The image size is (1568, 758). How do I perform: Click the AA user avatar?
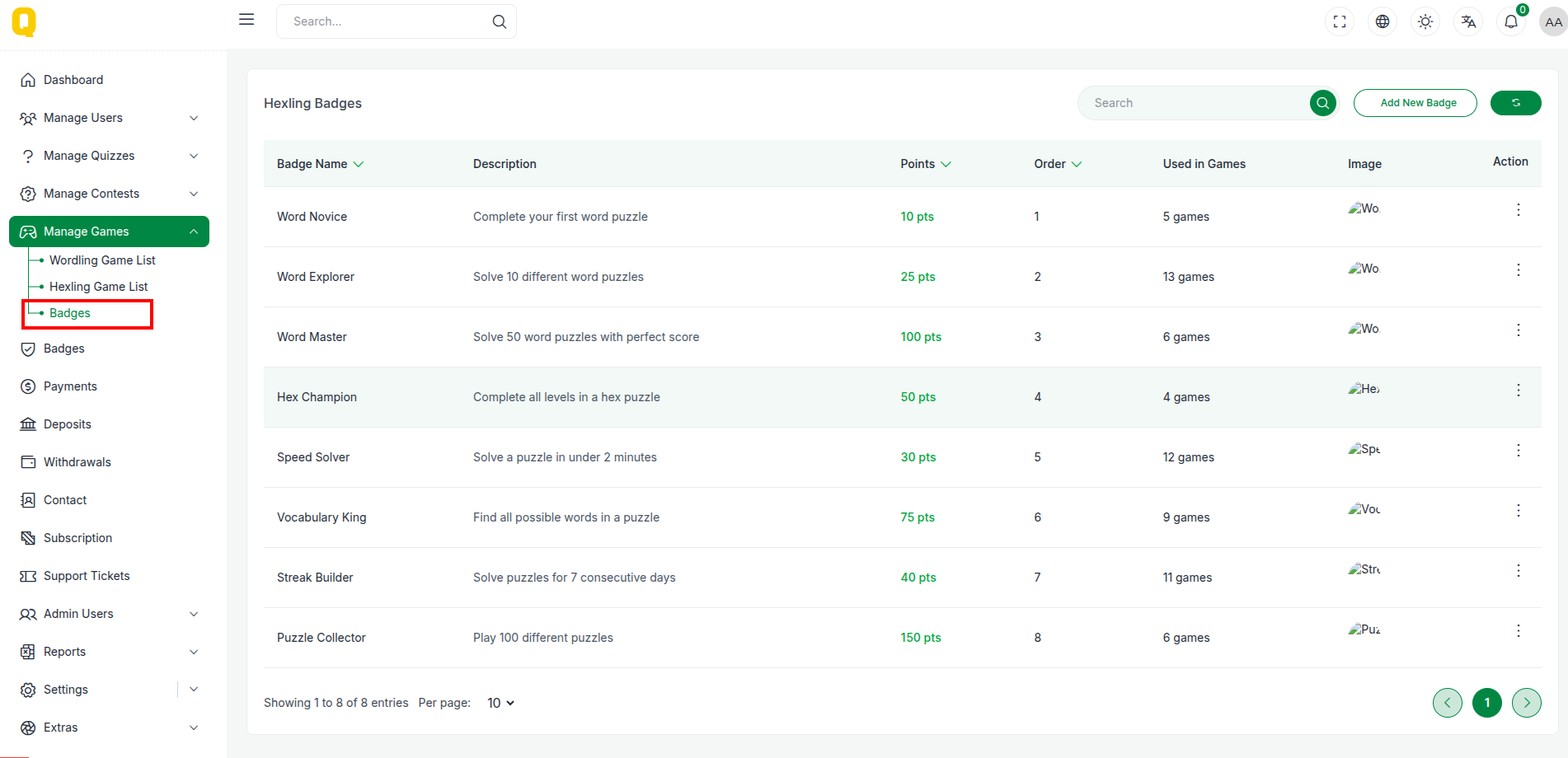(1553, 22)
